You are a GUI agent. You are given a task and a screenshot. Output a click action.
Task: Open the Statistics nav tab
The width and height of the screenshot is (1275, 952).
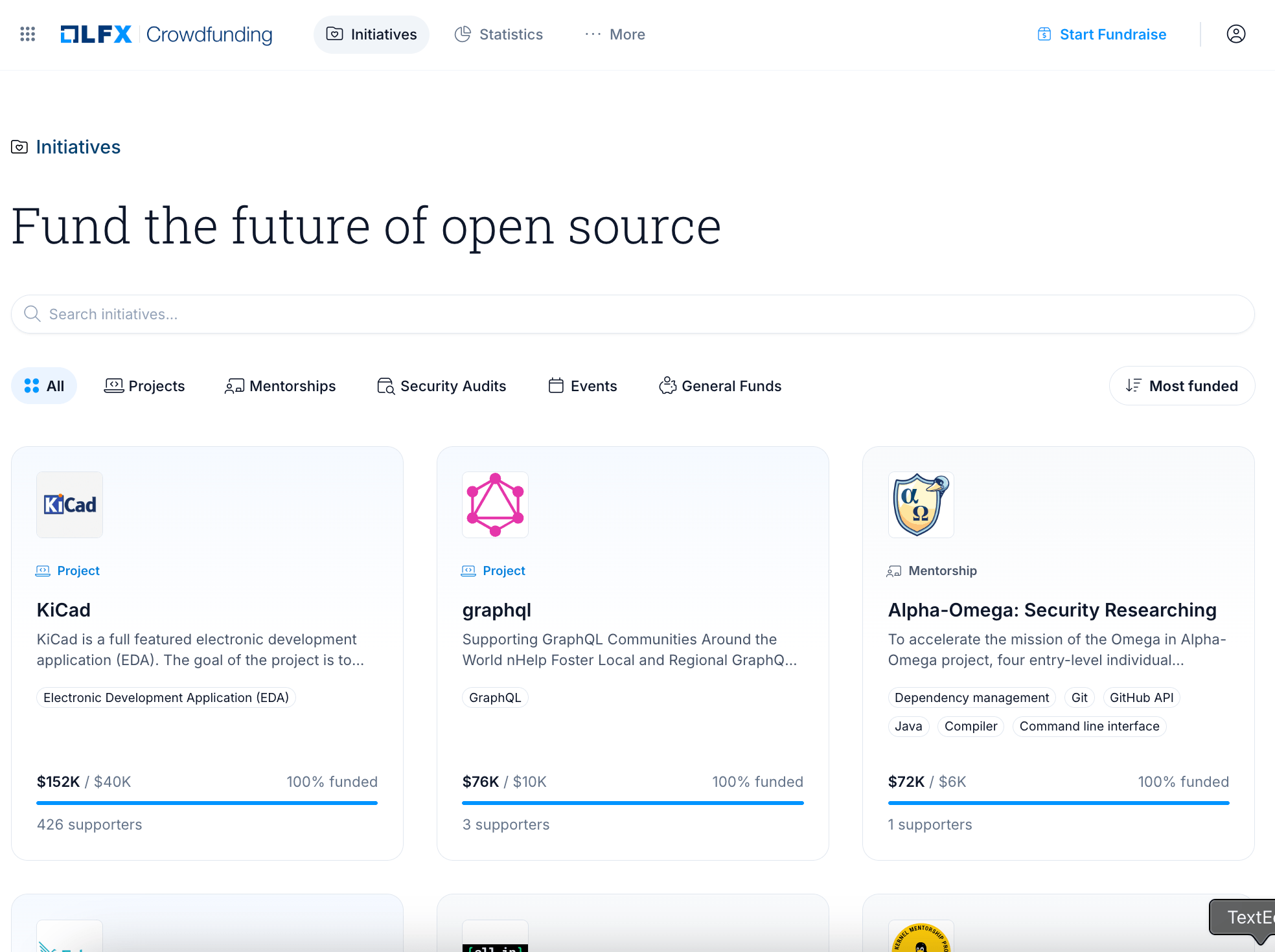pyautogui.click(x=499, y=34)
